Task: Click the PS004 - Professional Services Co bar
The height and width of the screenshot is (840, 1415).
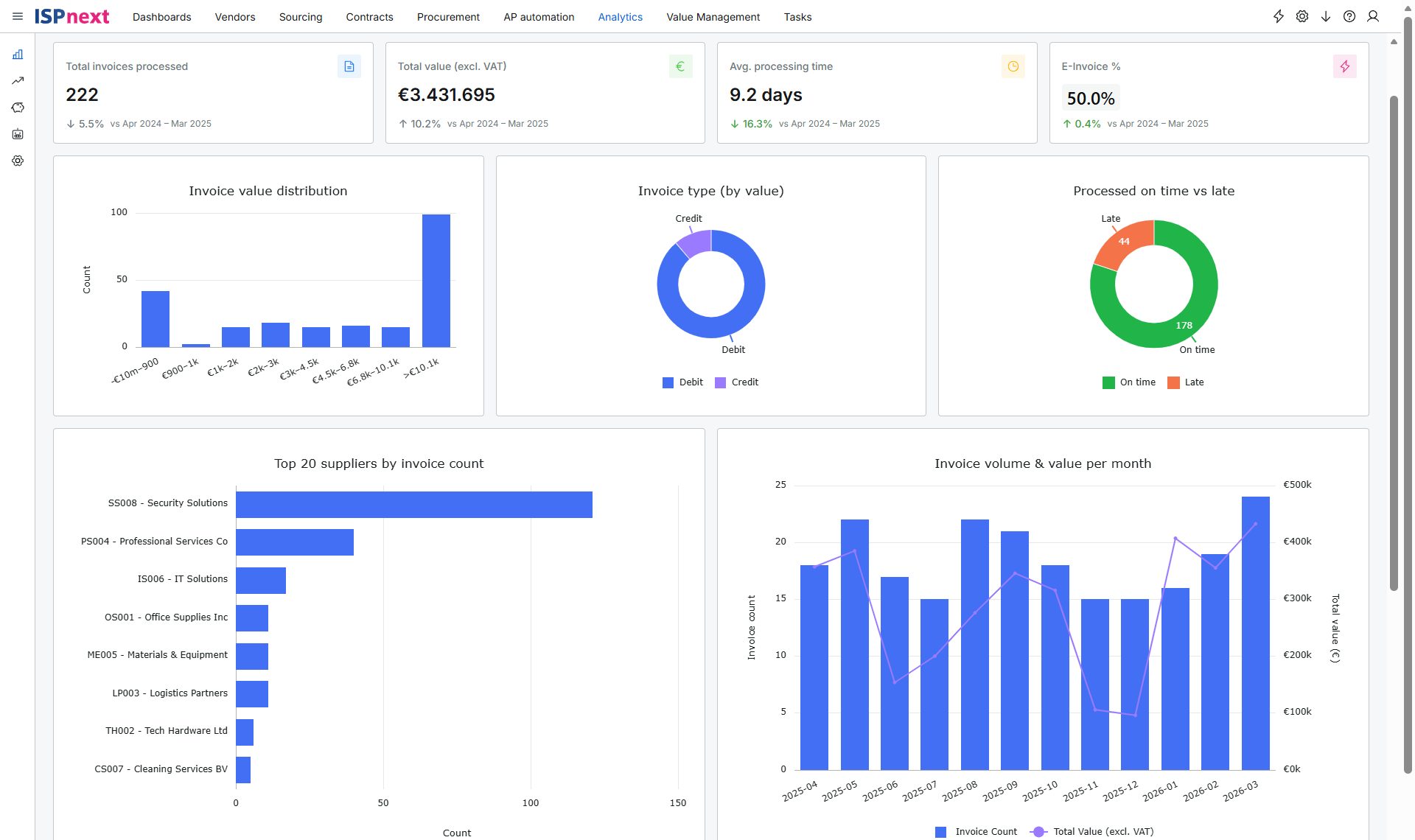Action: [295, 542]
